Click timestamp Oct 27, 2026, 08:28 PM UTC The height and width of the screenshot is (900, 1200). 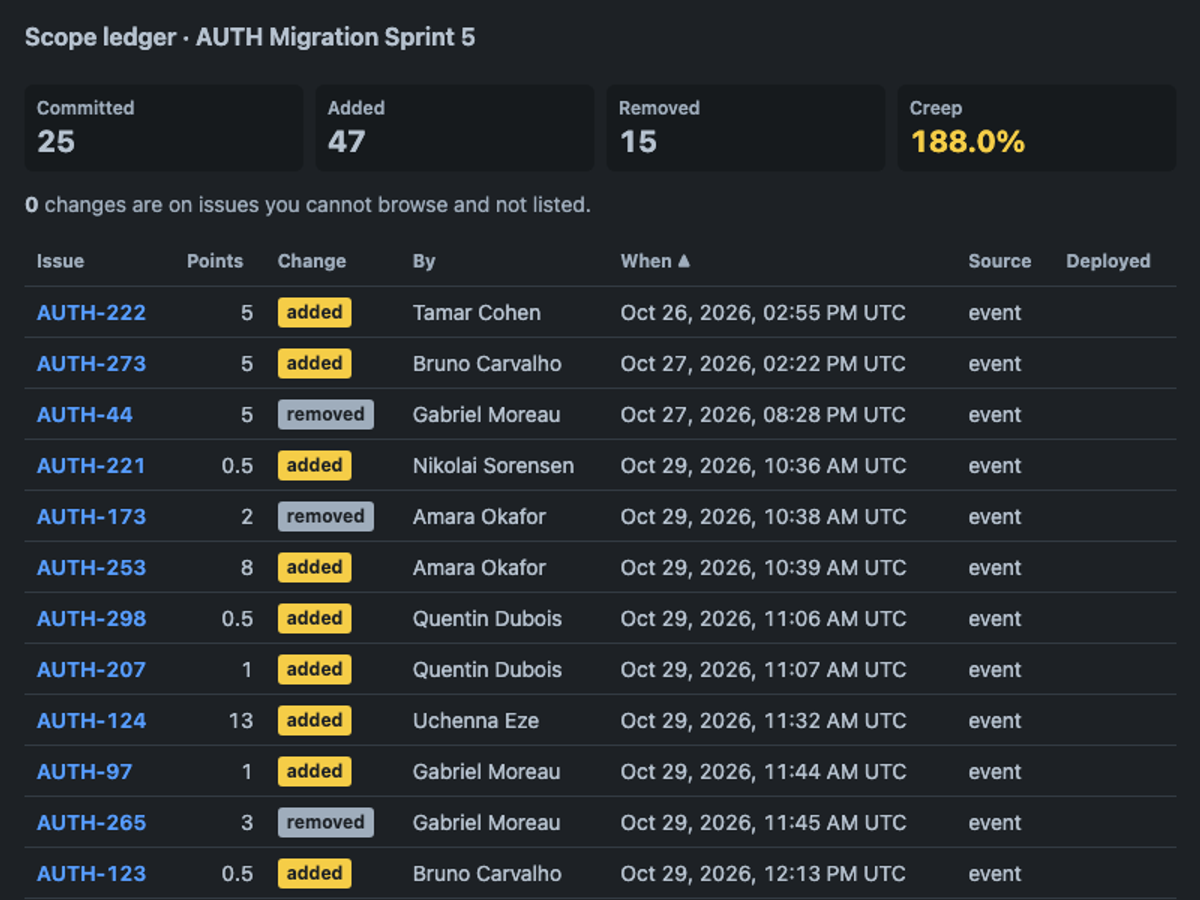[x=763, y=415]
